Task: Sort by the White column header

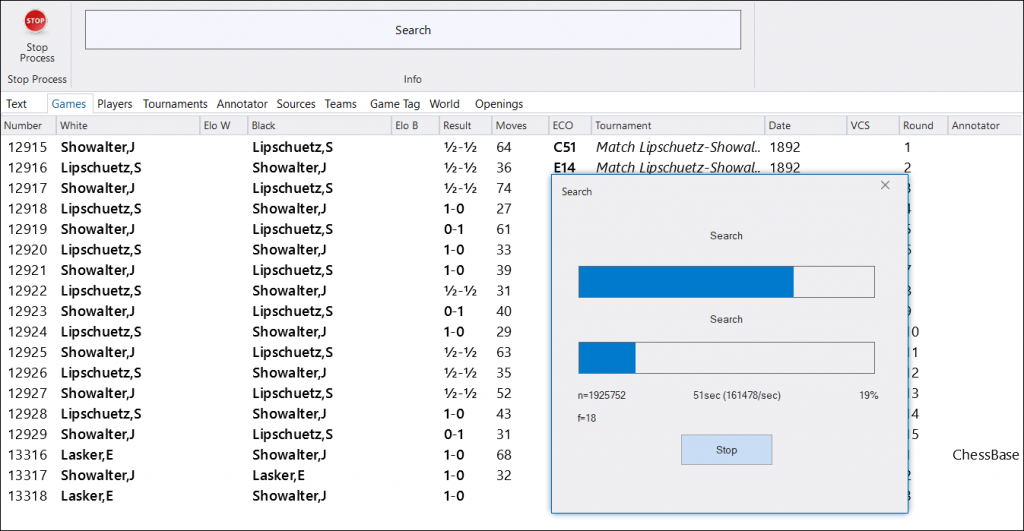Action: click(127, 125)
